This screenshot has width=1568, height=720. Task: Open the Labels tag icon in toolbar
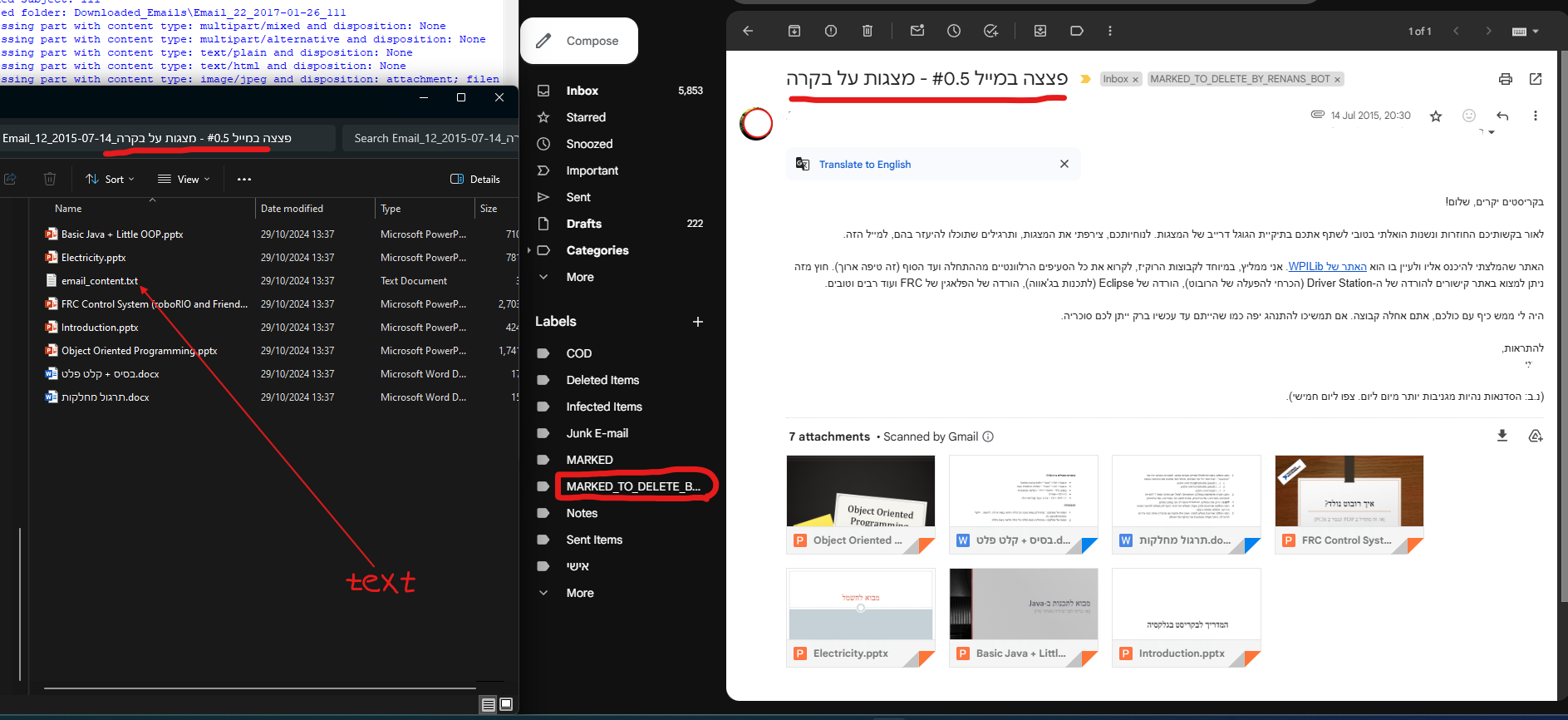(1077, 31)
